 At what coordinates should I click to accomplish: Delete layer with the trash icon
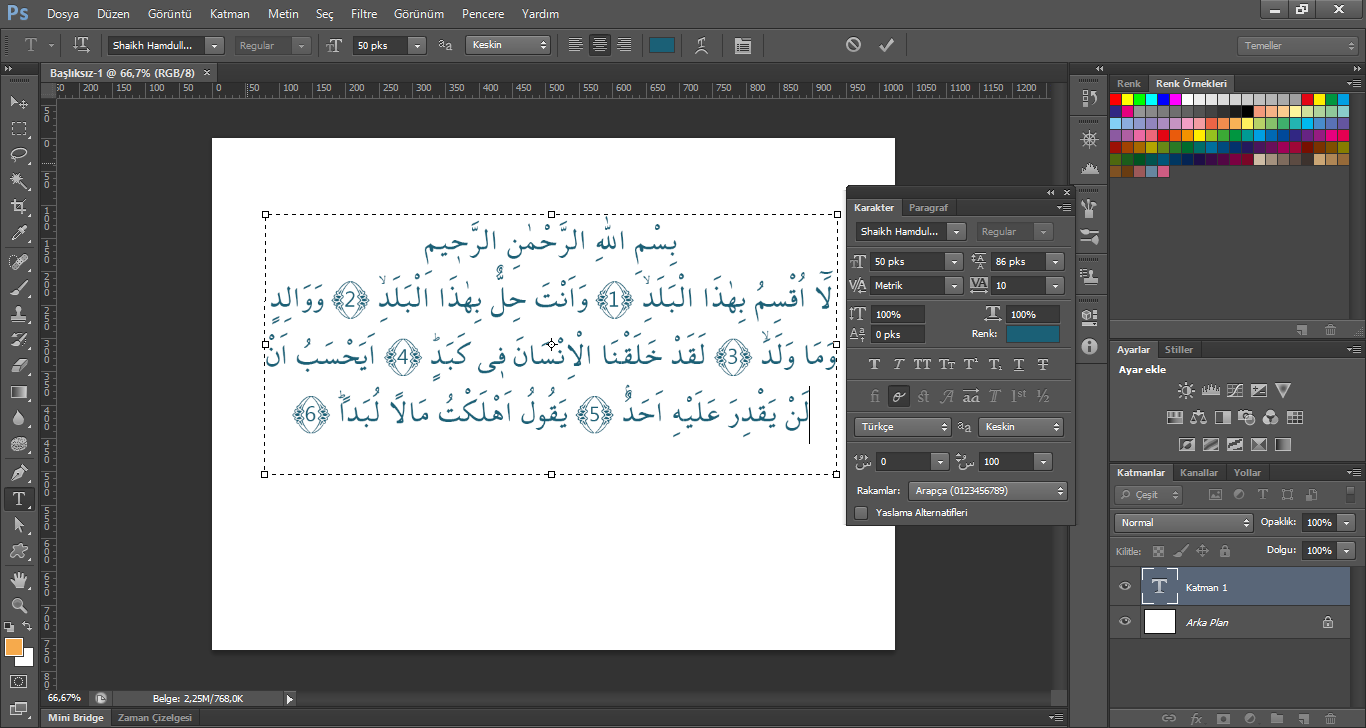[1329, 718]
